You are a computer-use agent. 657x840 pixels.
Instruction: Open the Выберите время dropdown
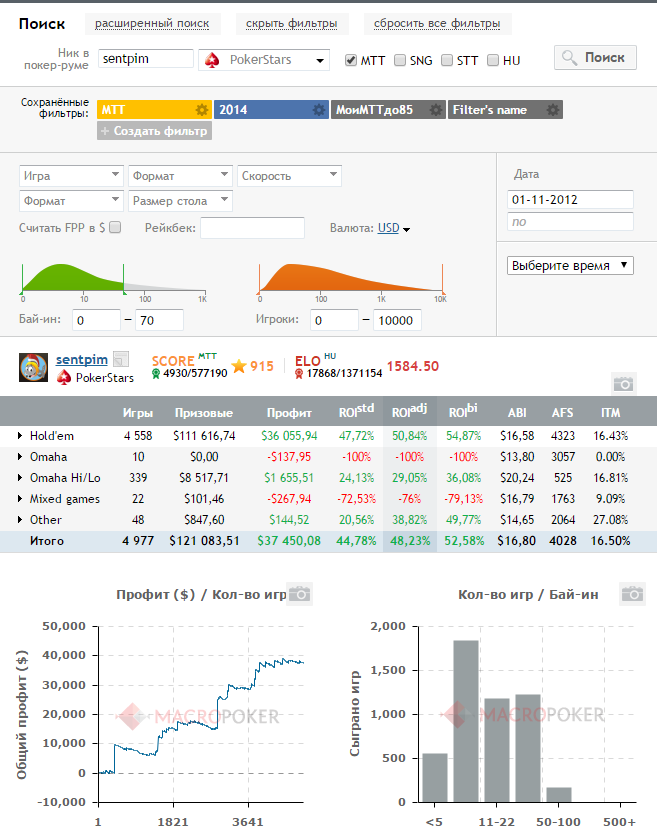tap(570, 265)
